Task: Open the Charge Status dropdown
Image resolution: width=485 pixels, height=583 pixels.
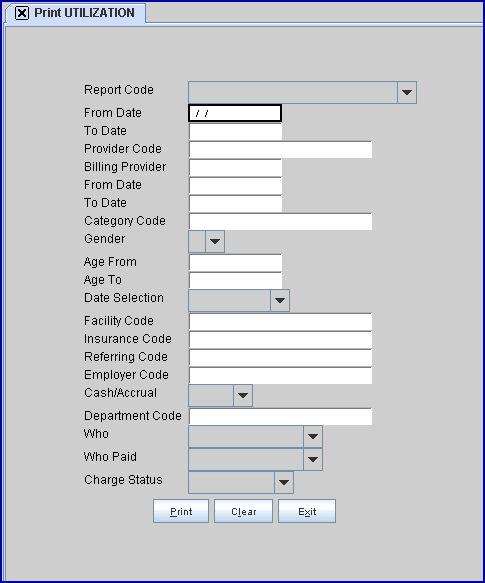Action: click(x=284, y=483)
